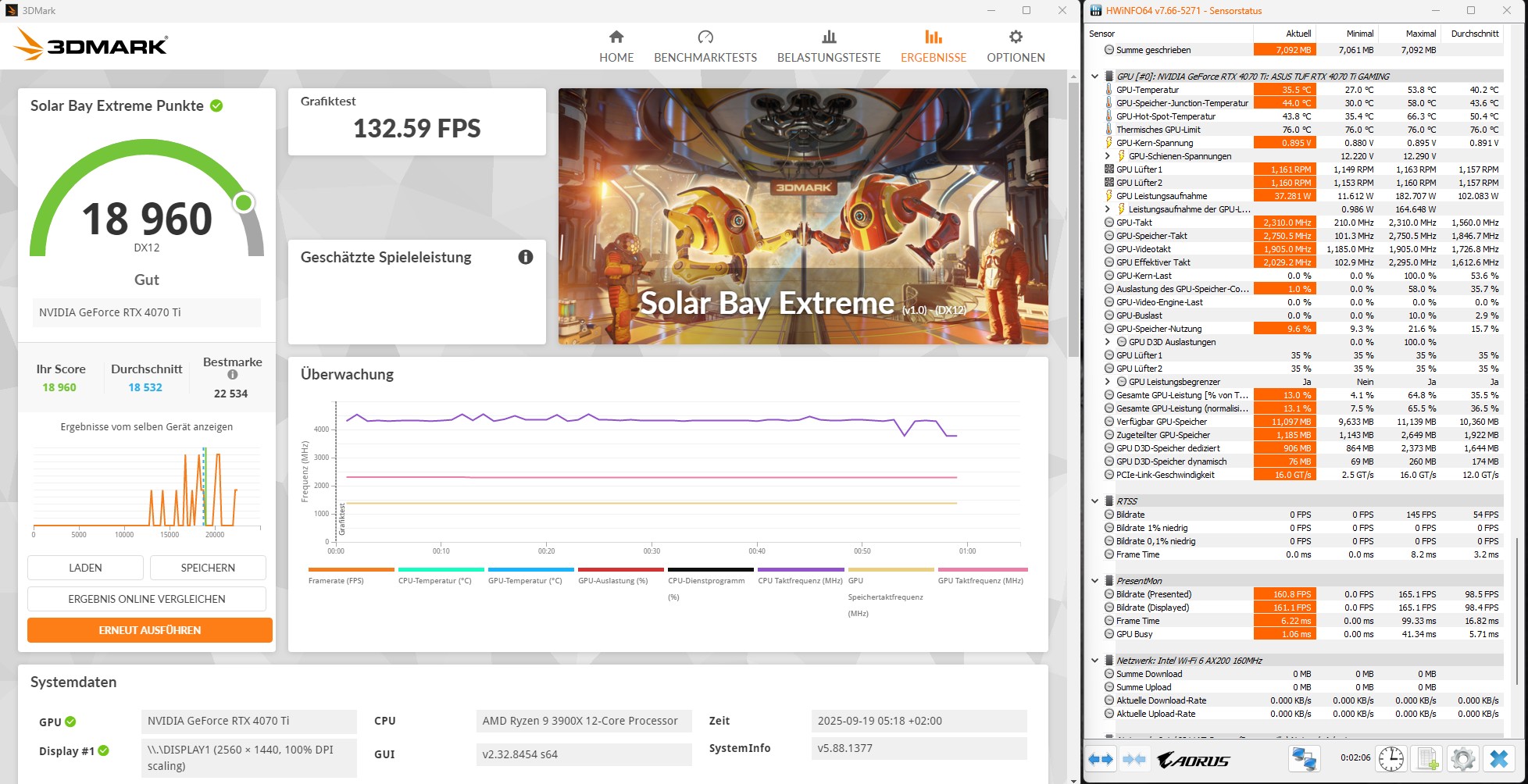The image size is (1528, 784).
Task: Click the 3DMark logo
Action: [91, 44]
